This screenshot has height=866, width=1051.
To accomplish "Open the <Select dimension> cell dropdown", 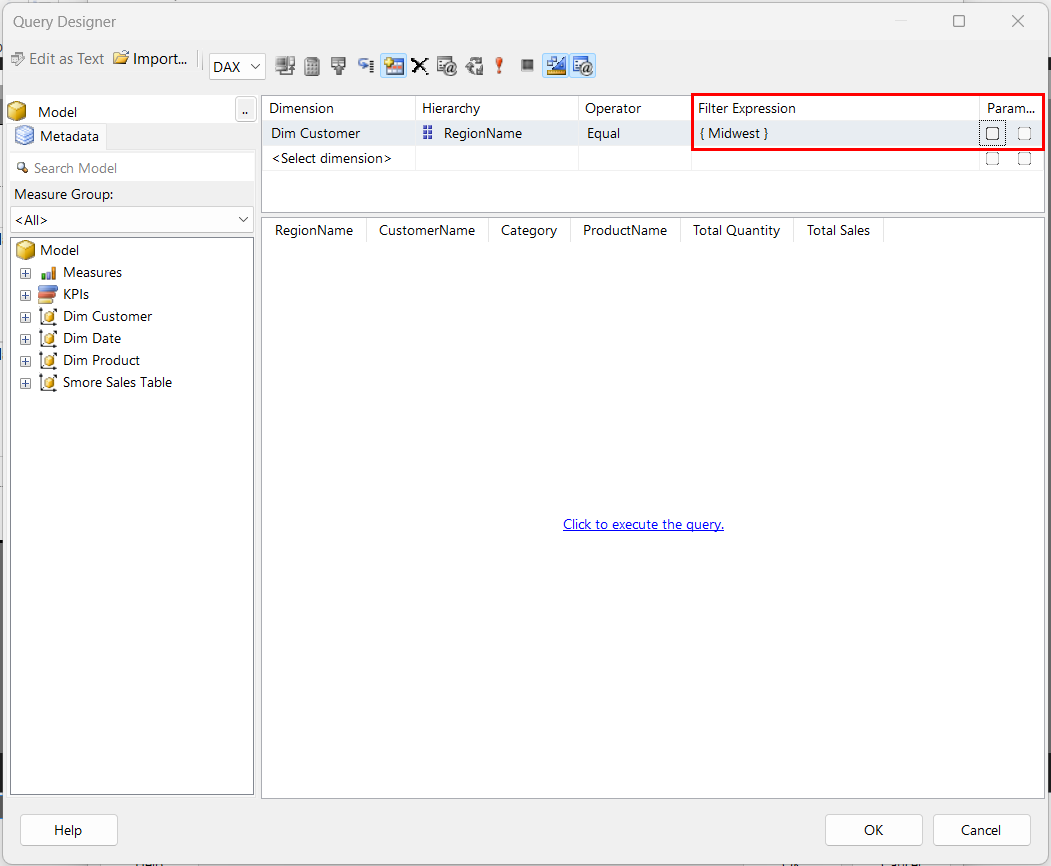I will (x=338, y=158).
